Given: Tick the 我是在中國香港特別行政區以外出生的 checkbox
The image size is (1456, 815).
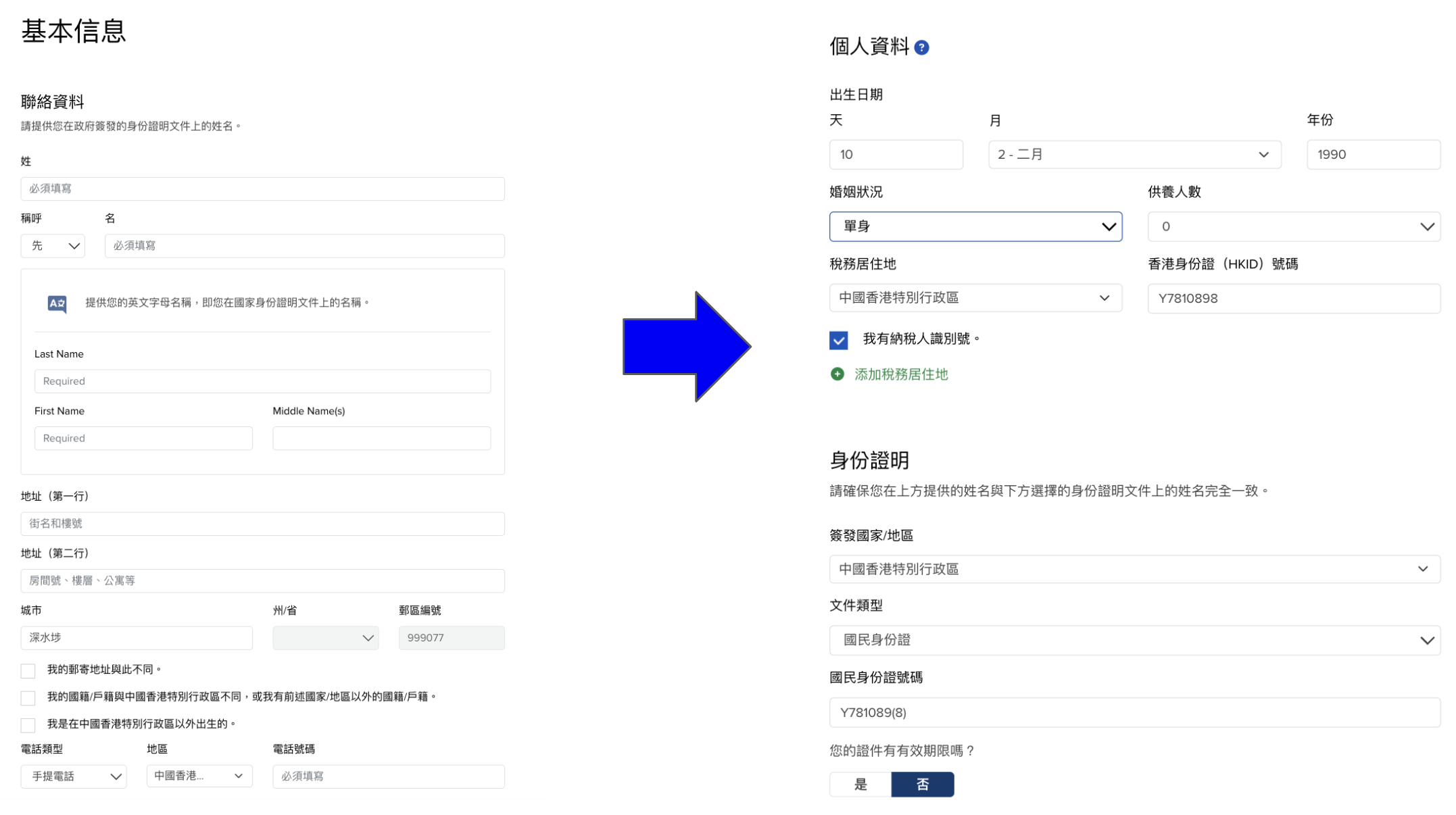Looking at the screenshot, I should pyautogui.click(x=28, y=724).
